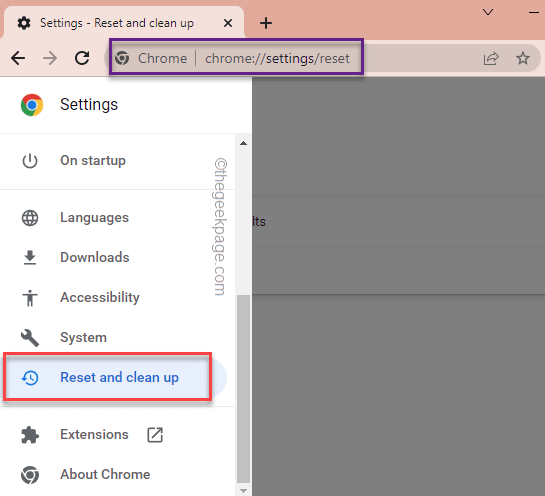The image size is (545, 496).
Task: Click the forward navigation arrow
Action: click(50, 58)
